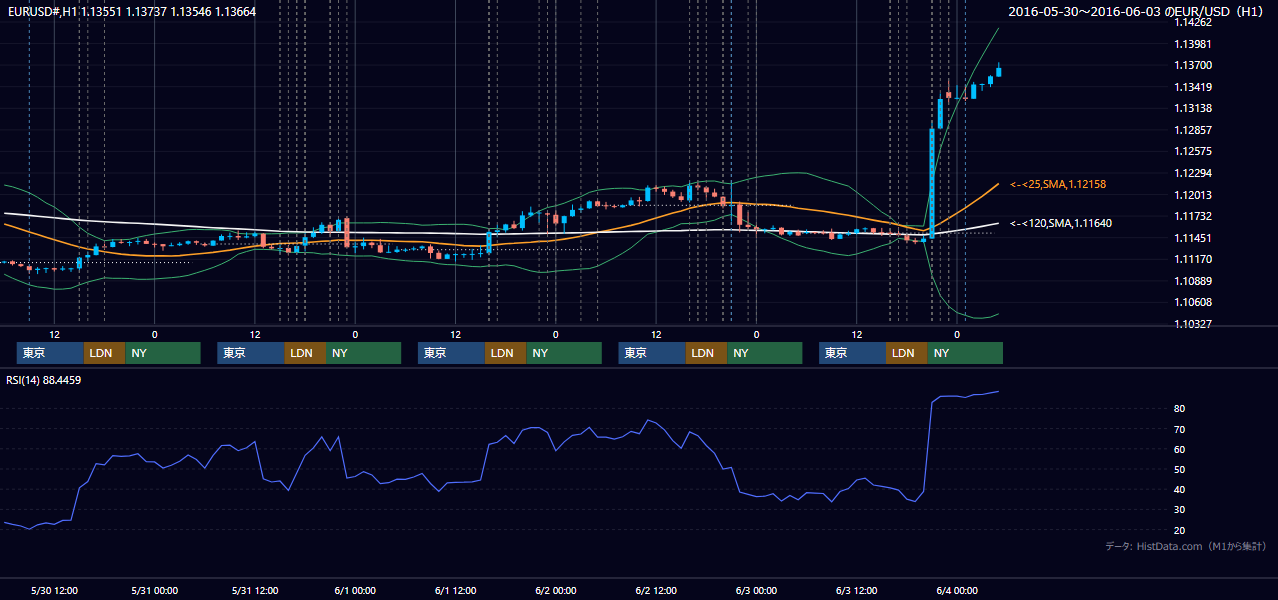Click the 6/1 12:00 date label
Viewport: 1278px width, 600px height.
point(455,590)
